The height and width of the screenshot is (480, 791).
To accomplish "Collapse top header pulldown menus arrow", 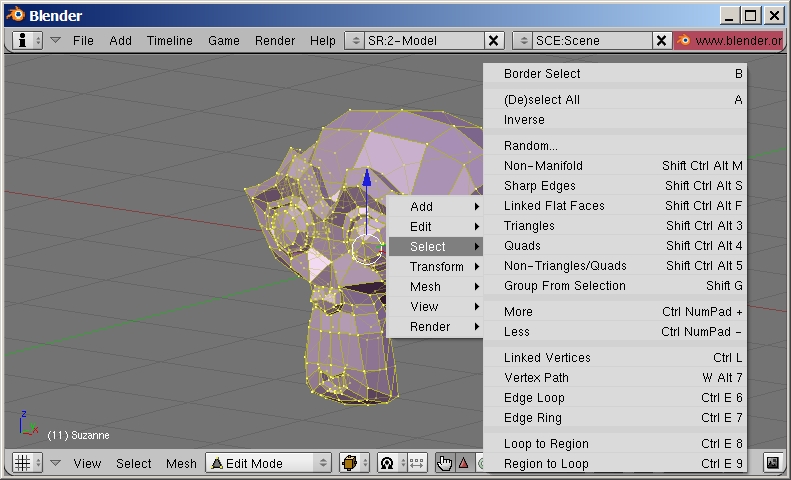I will [x=56, y=40].
